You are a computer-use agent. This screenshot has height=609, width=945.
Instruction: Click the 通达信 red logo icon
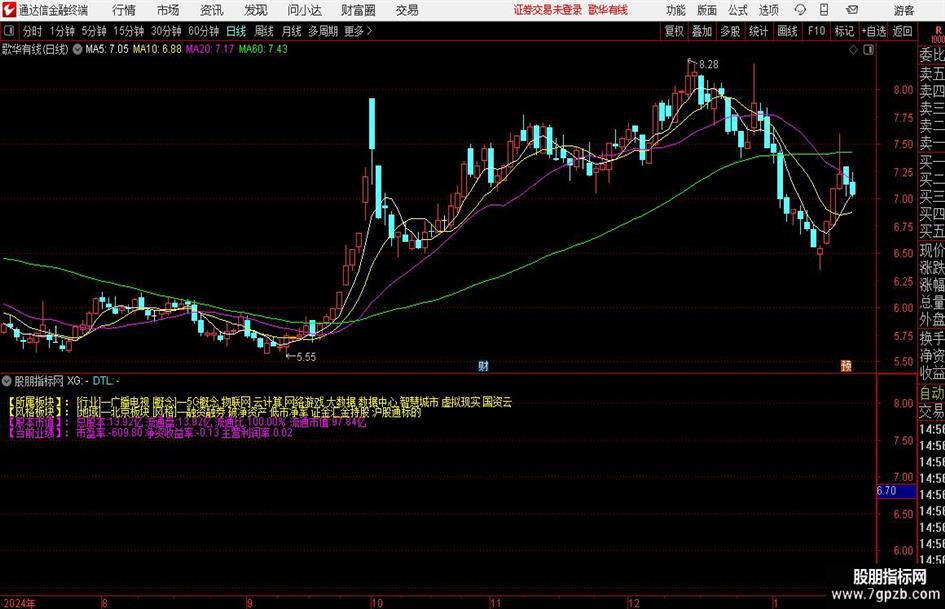[x=9, y=10]
